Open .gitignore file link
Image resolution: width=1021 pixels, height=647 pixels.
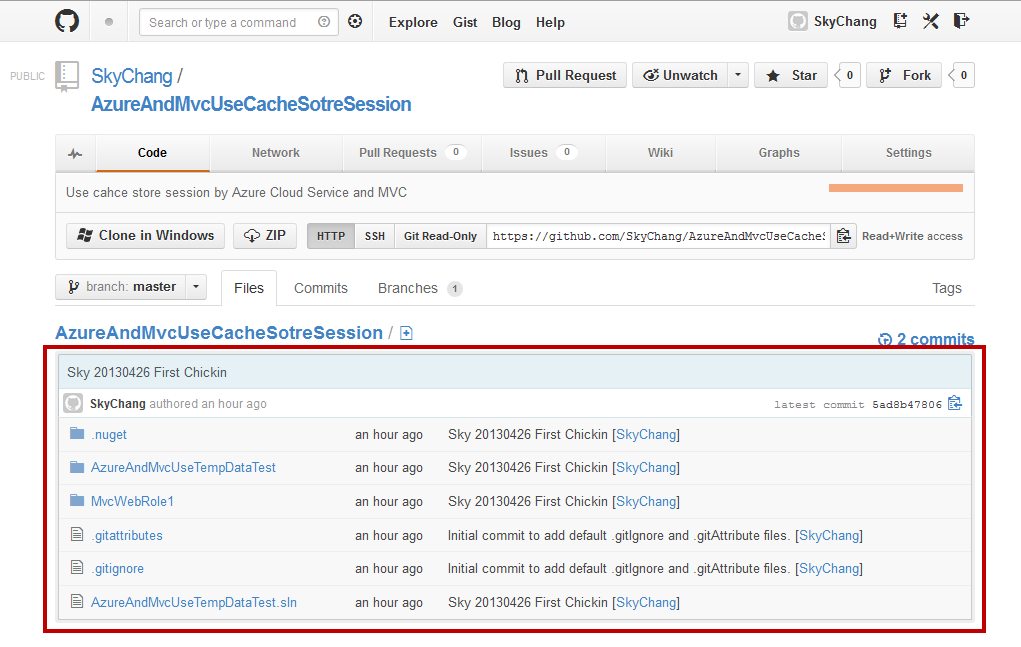(117, 568)
